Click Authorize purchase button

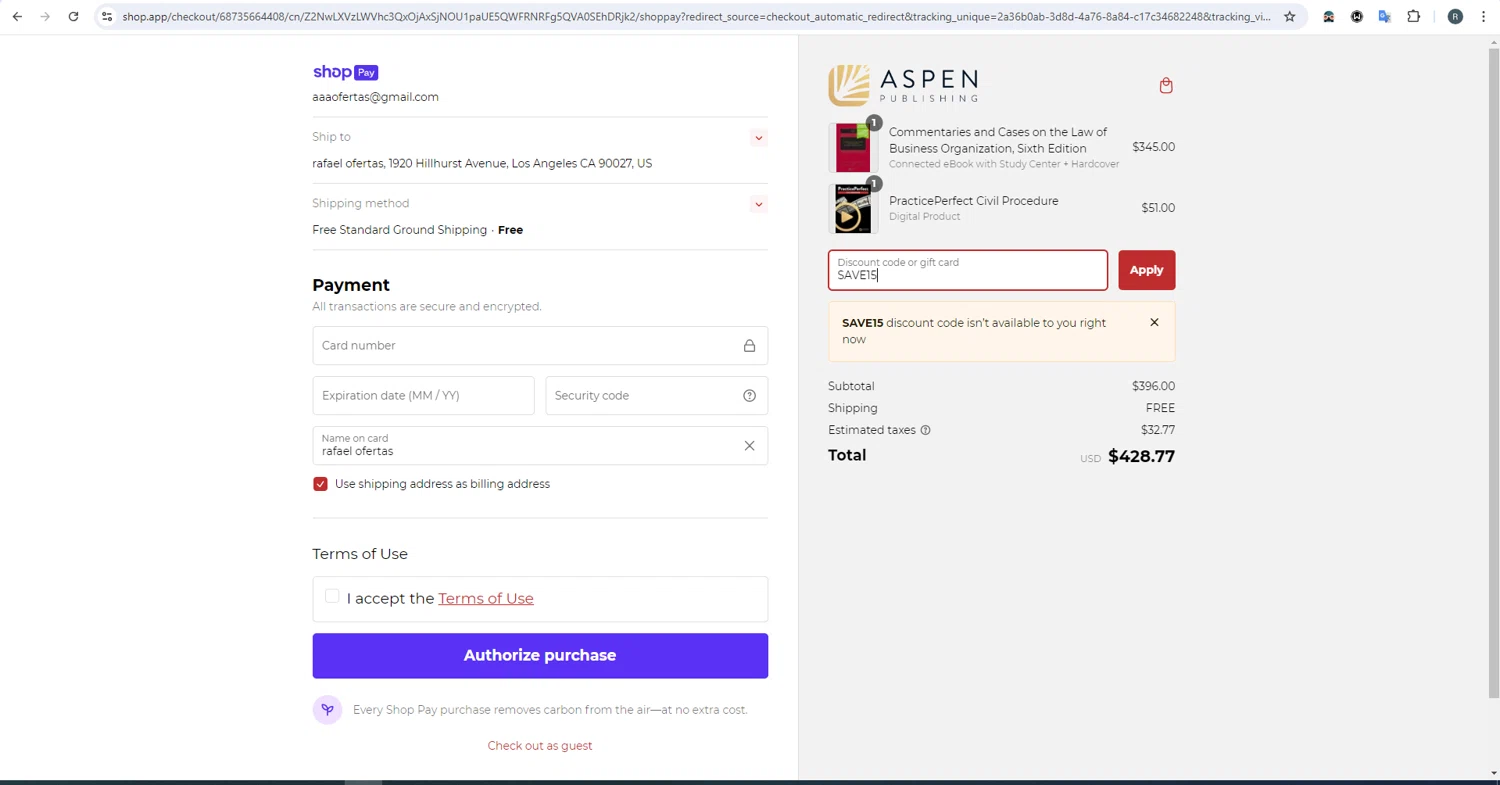[x=540, y=656]
